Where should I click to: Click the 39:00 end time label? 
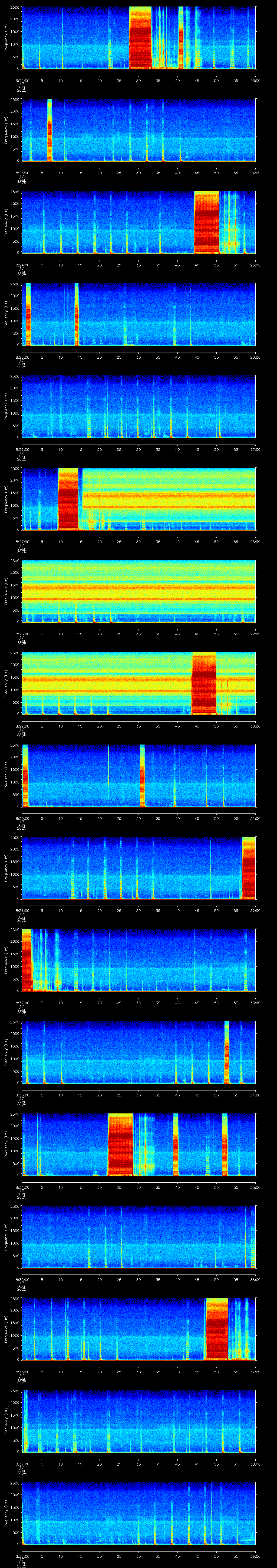click(x=255, y=1556)
